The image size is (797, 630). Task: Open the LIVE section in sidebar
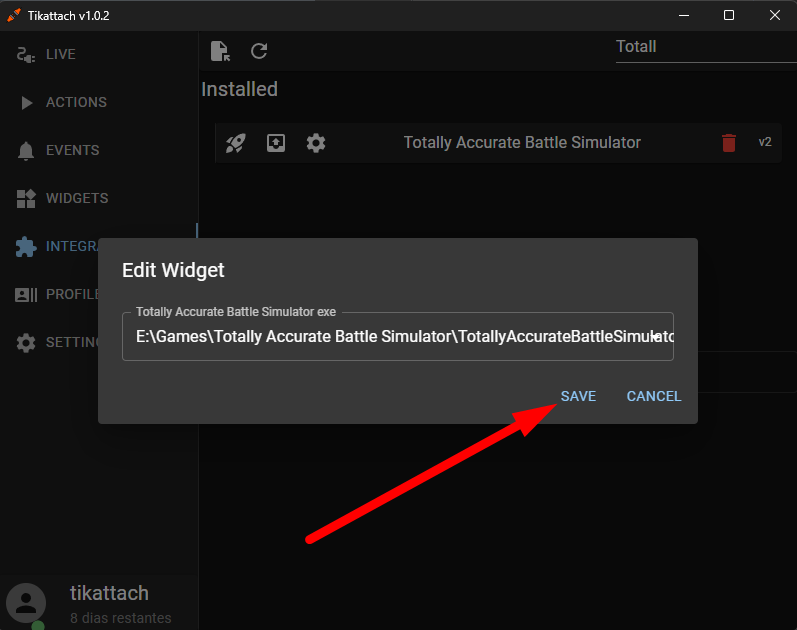coord(60,54)
